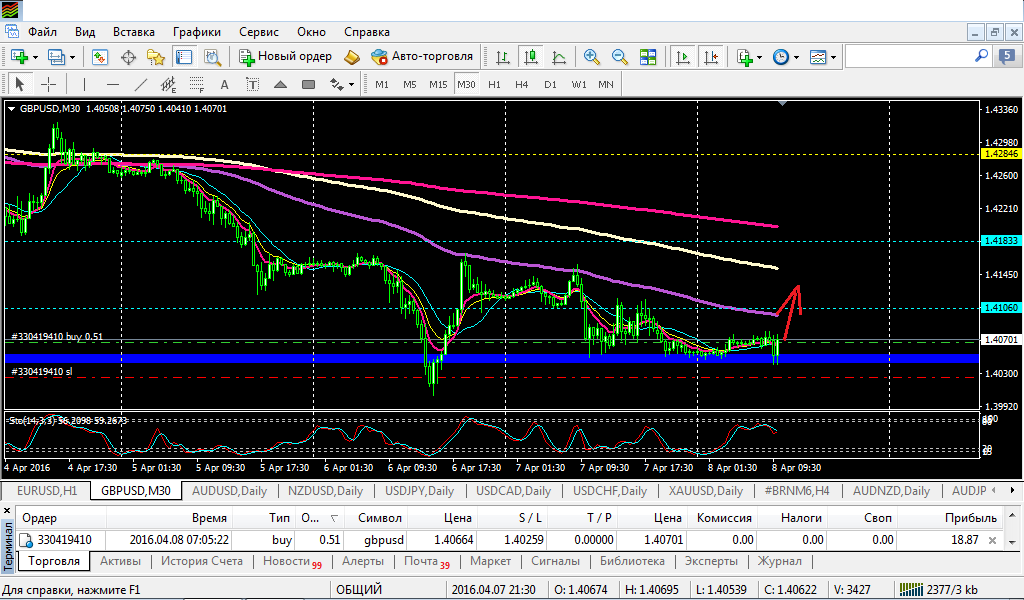
Task: Select the H4 timeframe button
Action: coord(521,84)
